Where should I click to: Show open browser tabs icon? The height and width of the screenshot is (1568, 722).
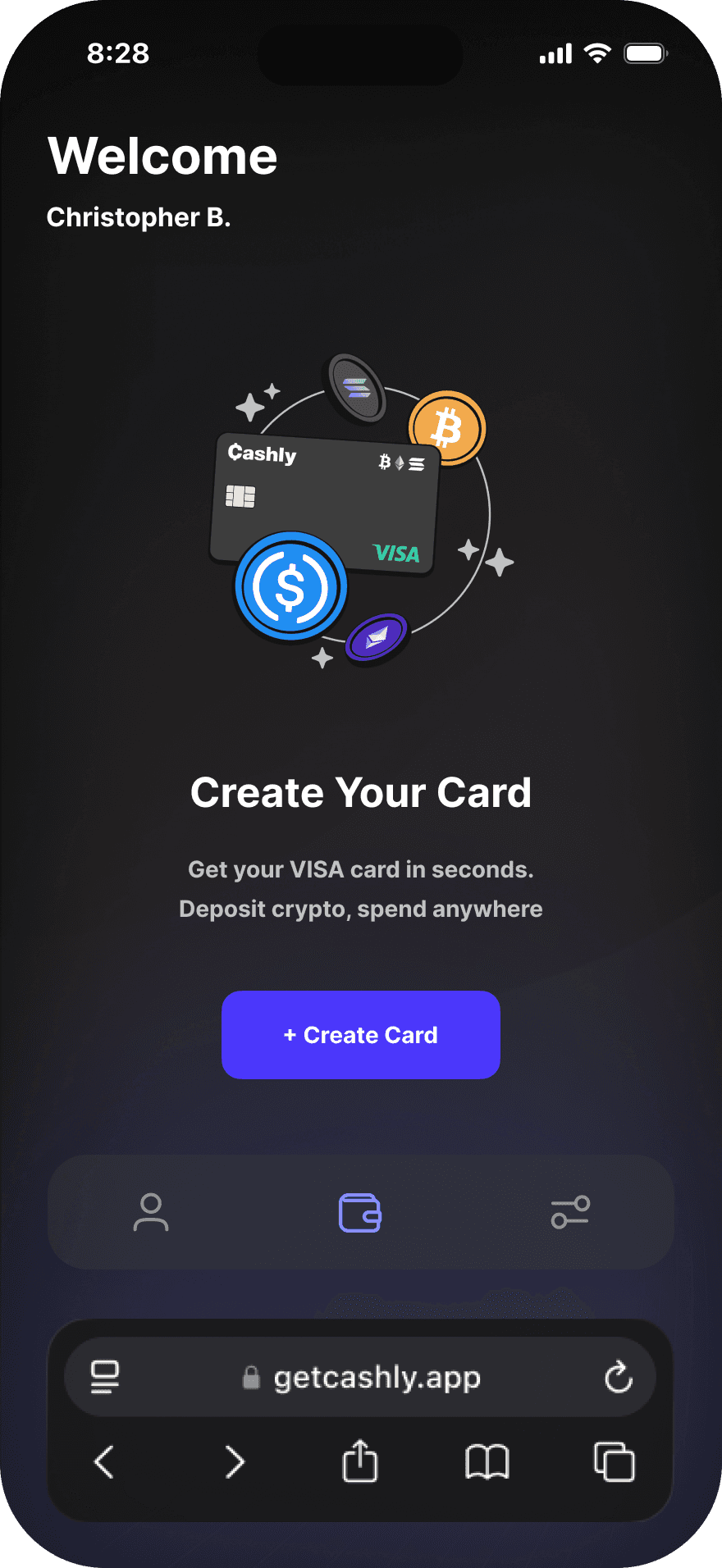click(x=615, y=1461)
